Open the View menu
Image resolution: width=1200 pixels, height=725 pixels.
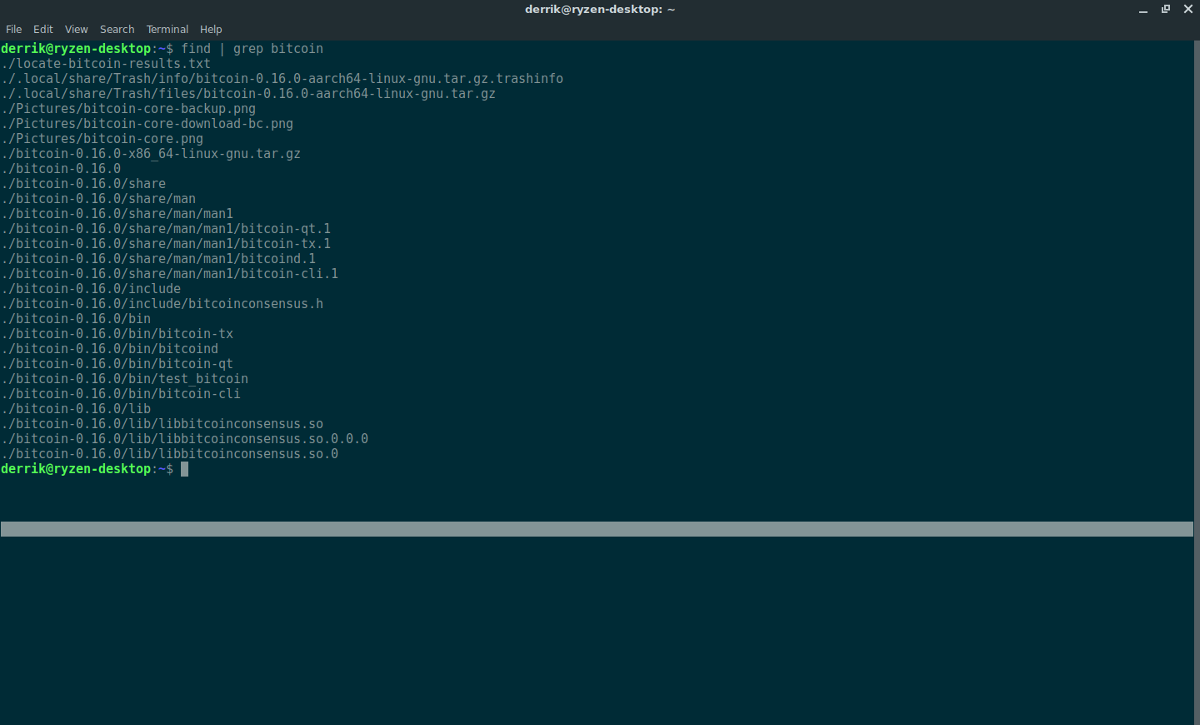(x=76, y=28)
